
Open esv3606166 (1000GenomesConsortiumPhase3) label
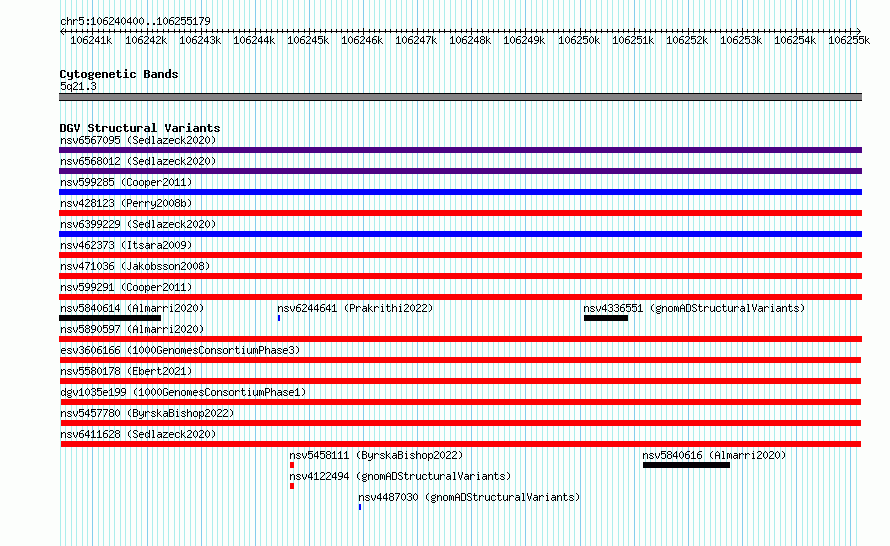[180, 350]
